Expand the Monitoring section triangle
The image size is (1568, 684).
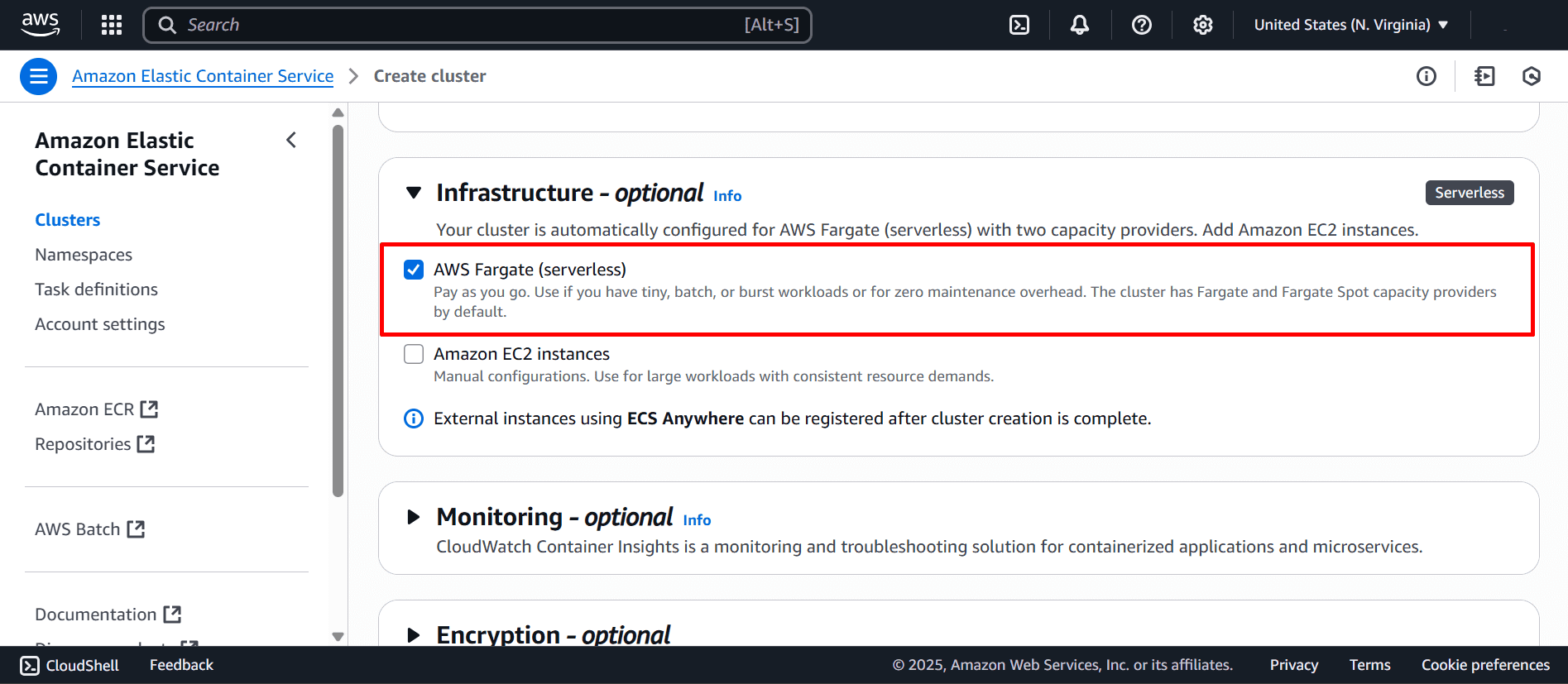[x=414, y=517]
